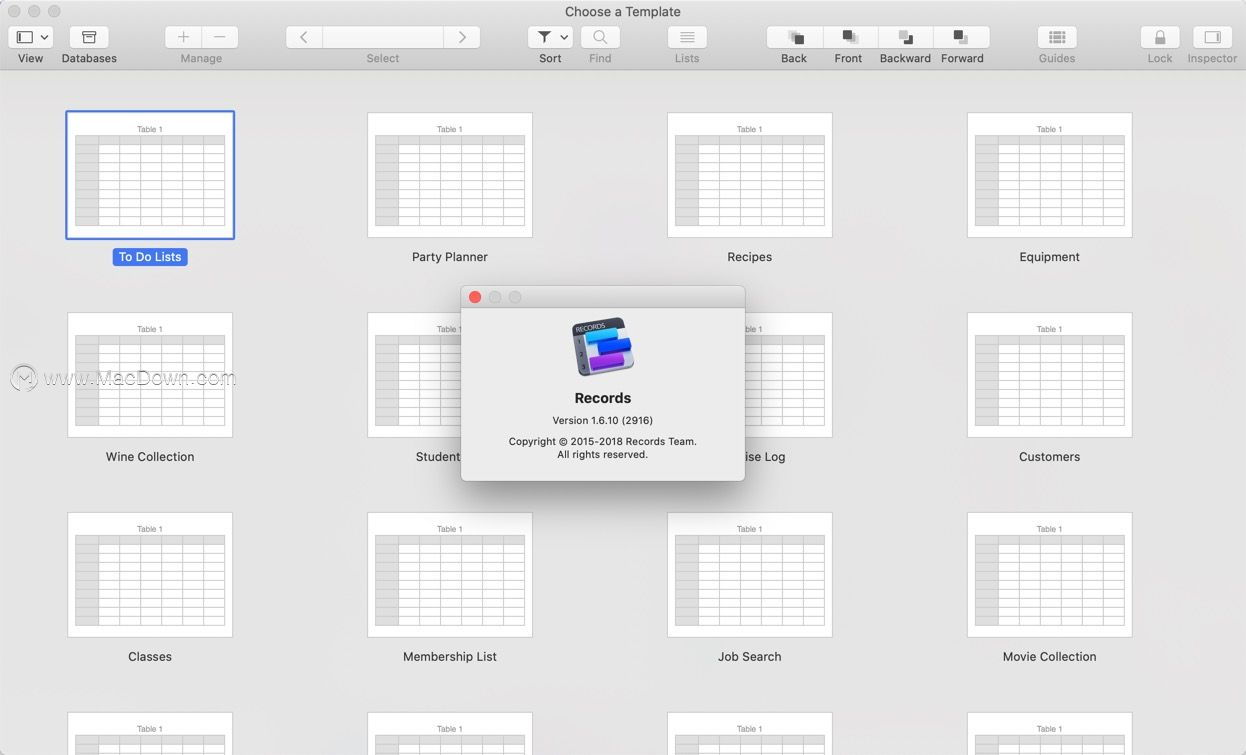Select the Customers template thumbnail
This screenshot has width=1246, height=755.
1050,375
